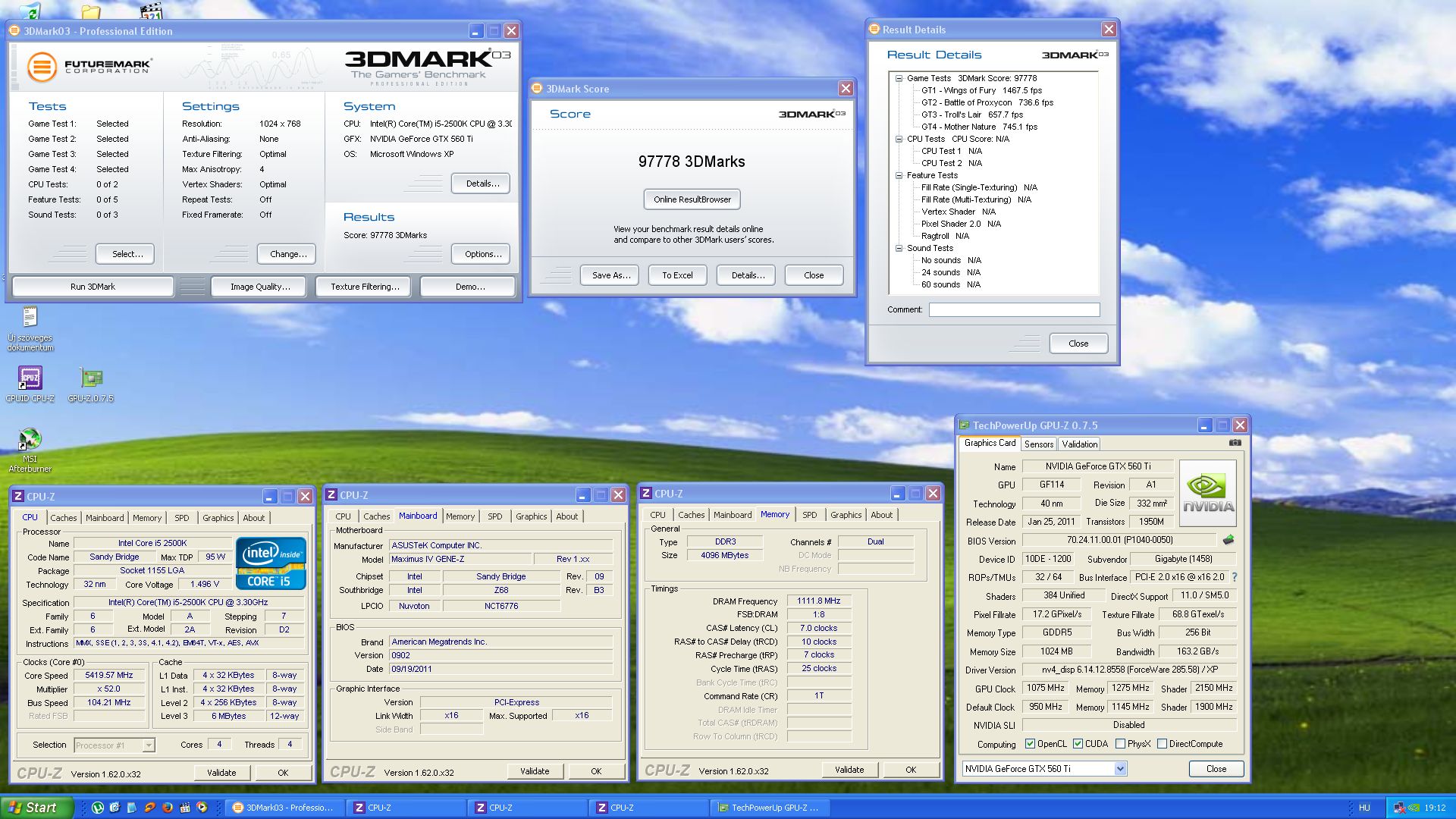Switch to the Sensors tab in GPU-Z
Image resolution: width=1456 pixels, height=819 pixels.
(x=1038, y=444)
